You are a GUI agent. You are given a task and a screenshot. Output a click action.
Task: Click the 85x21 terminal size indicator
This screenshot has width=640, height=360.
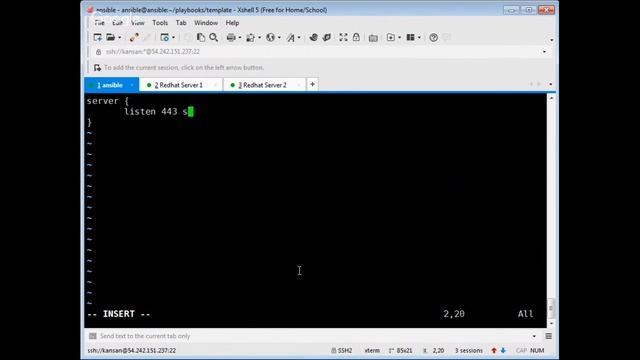401,351
